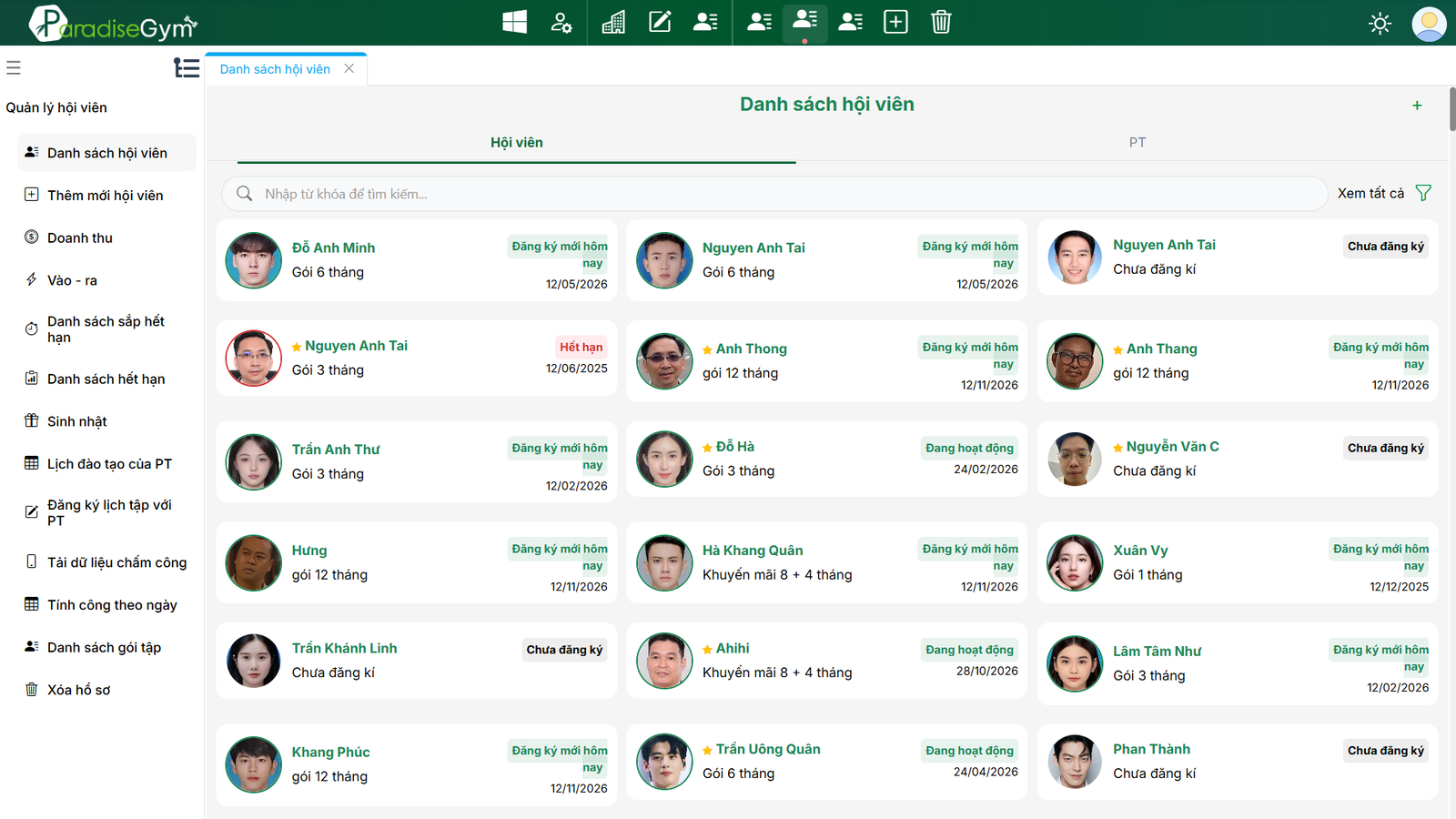Open member Đỗ Anh Minh's name link

pyautogui.click(x=333, y=248)
